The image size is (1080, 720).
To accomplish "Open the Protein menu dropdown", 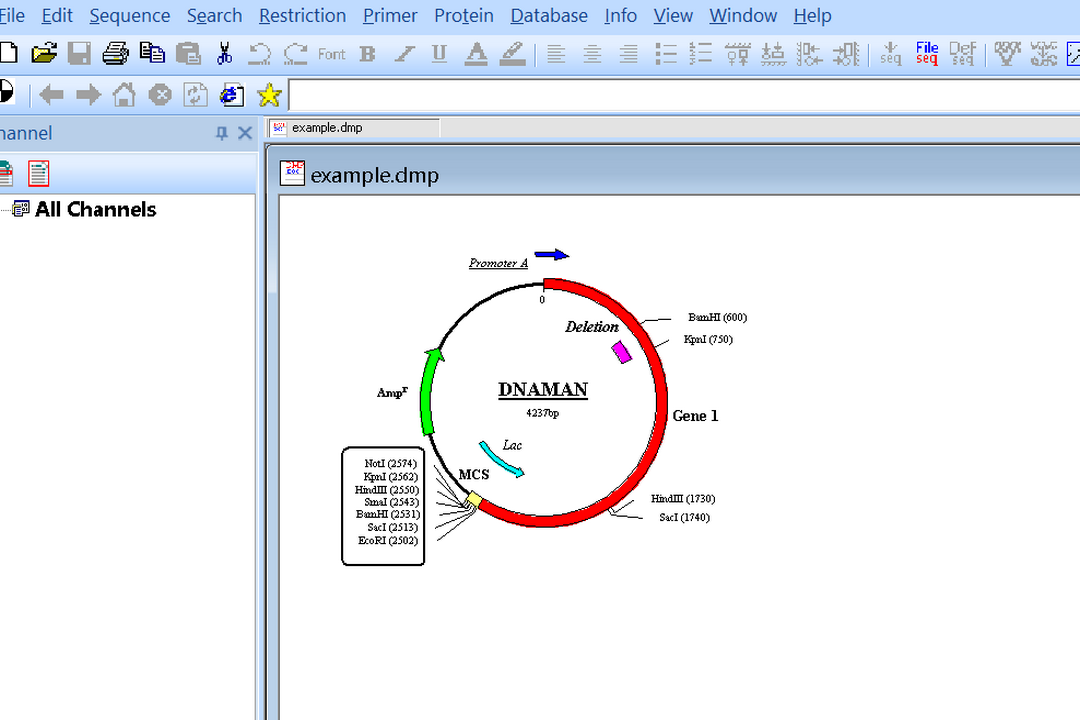I will click(x=463, y=16).
